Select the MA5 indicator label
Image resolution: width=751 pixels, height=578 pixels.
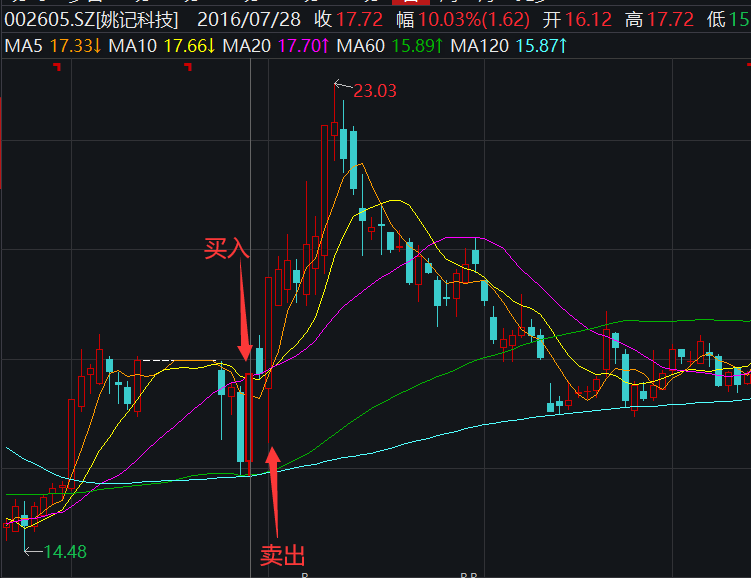tap(24, 45)
